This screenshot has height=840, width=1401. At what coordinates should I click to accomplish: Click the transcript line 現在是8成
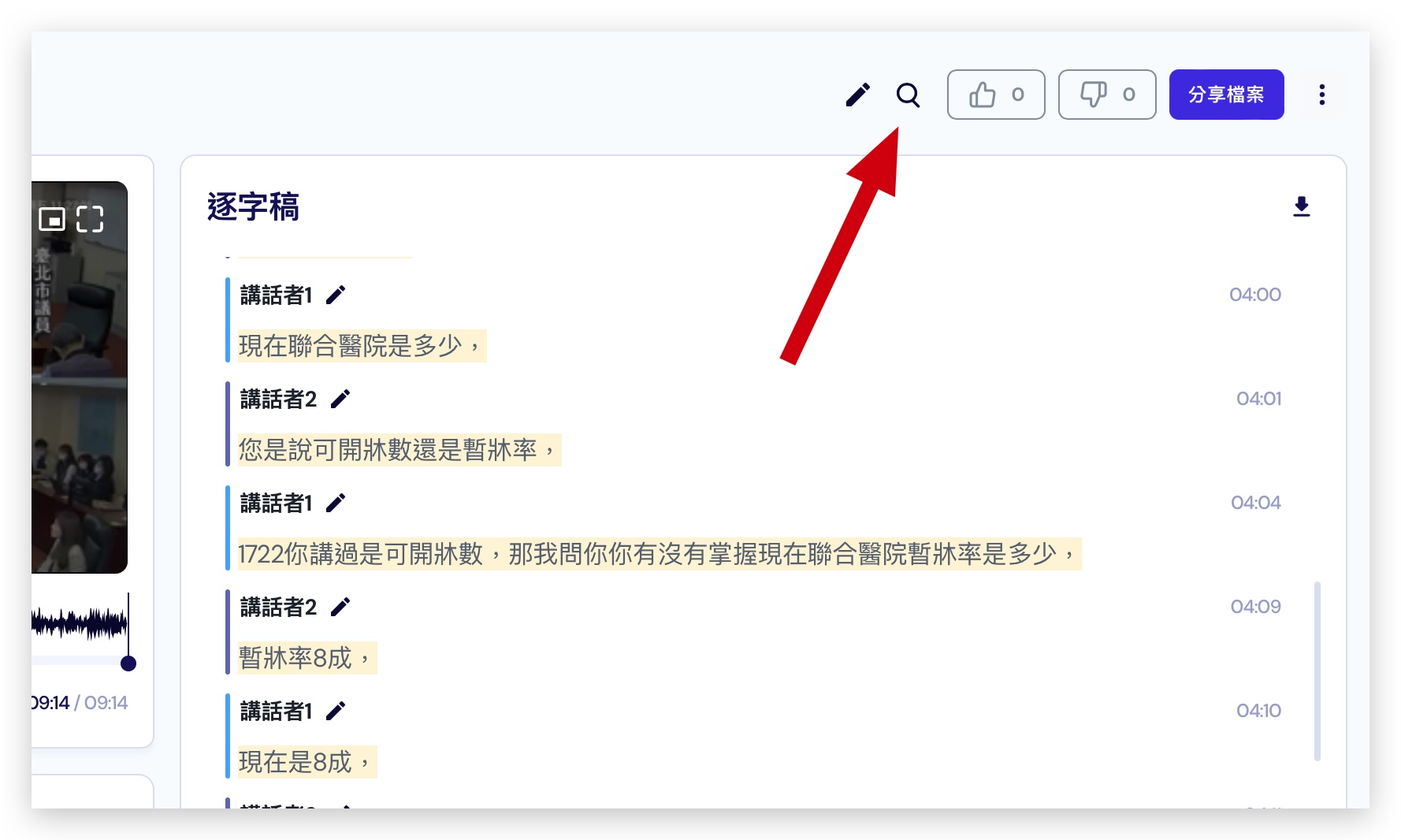coord(307,762)
